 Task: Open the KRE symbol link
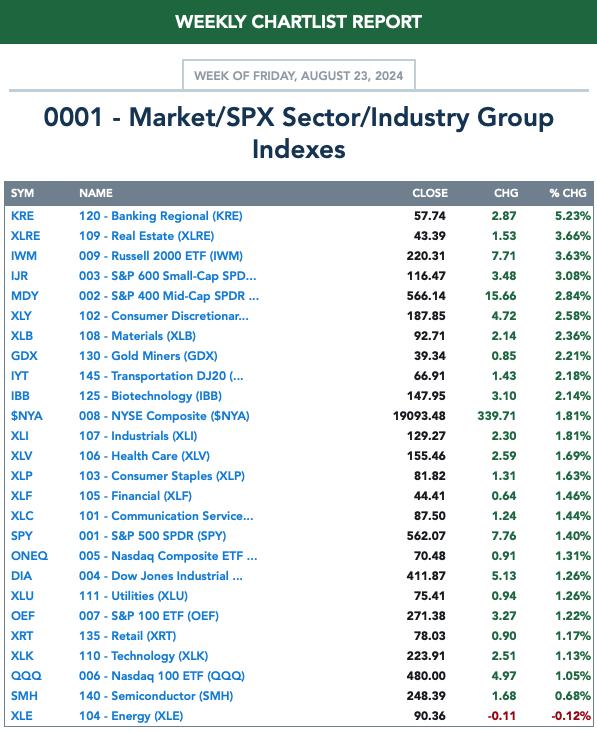pos(22,216)
